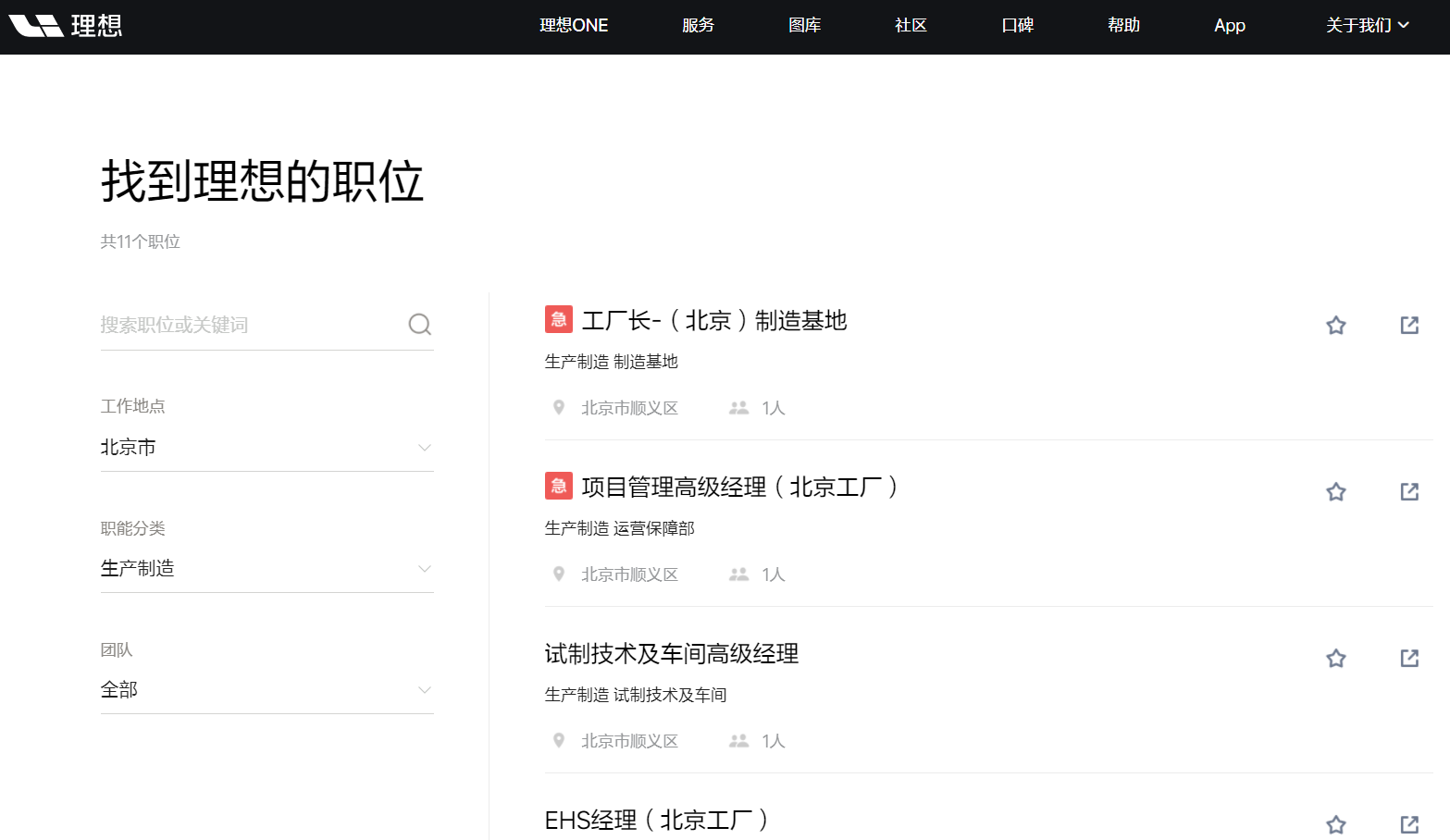Open the 工厂长-（北京）制造基地 job title
Image resolution: width=1450 pixels, height=840 pixels.
[713, 321]
